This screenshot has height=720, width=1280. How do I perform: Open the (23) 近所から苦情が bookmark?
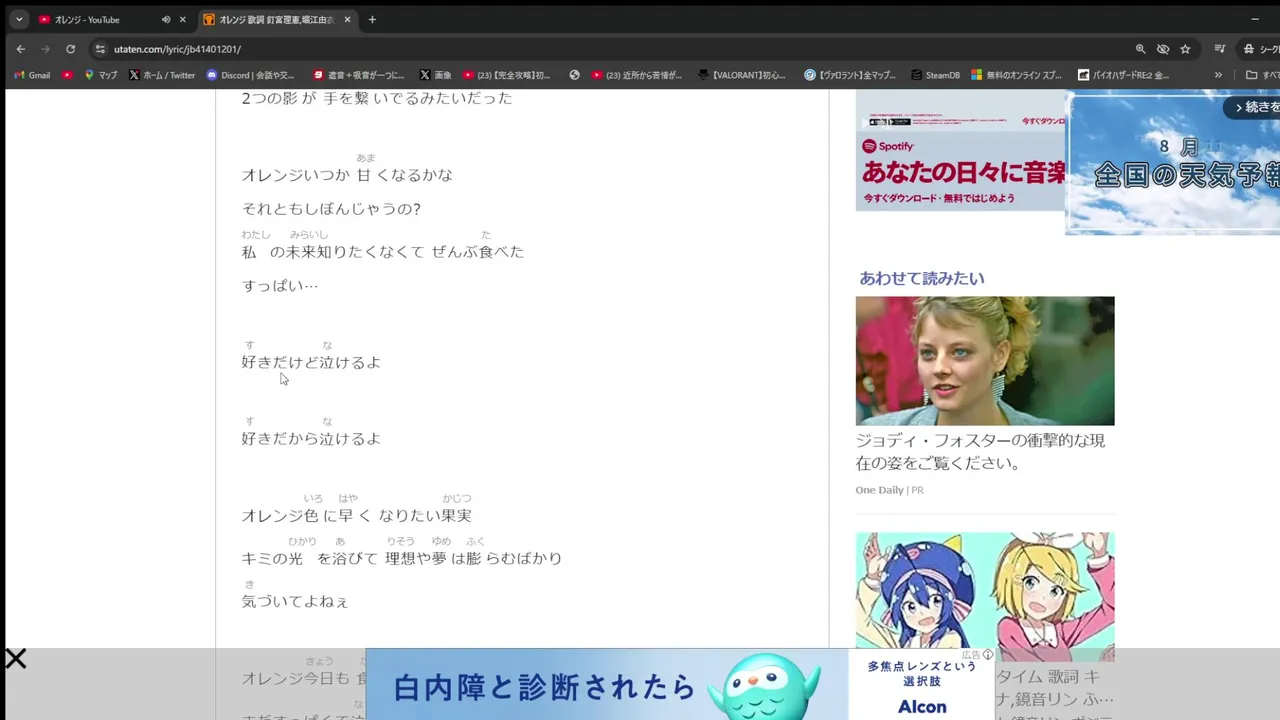pos(637,75)
